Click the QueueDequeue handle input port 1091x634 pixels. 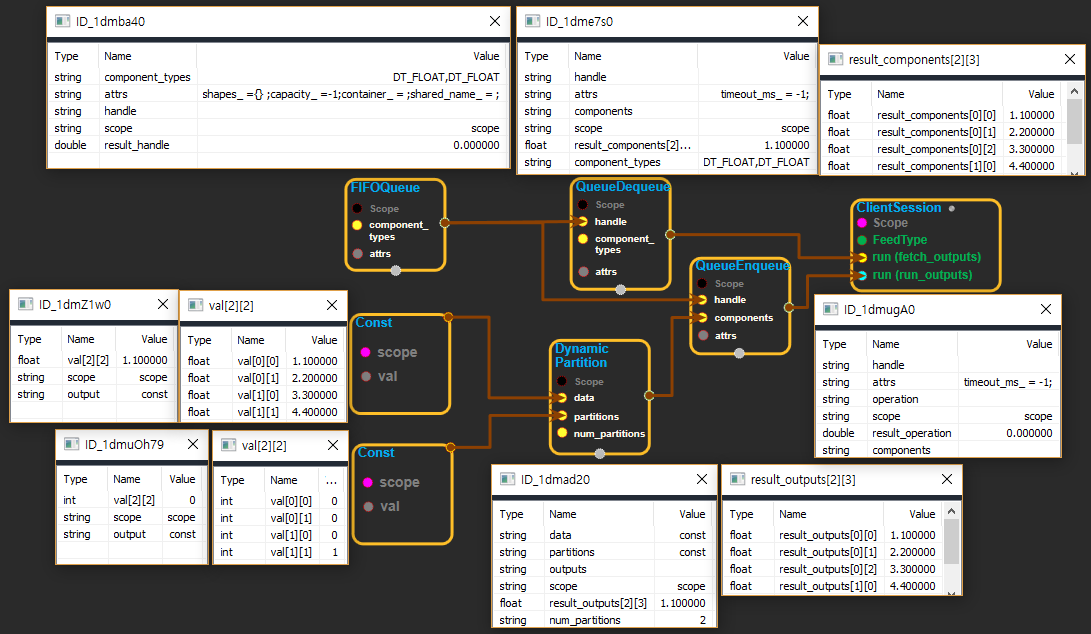coord(581,221)
